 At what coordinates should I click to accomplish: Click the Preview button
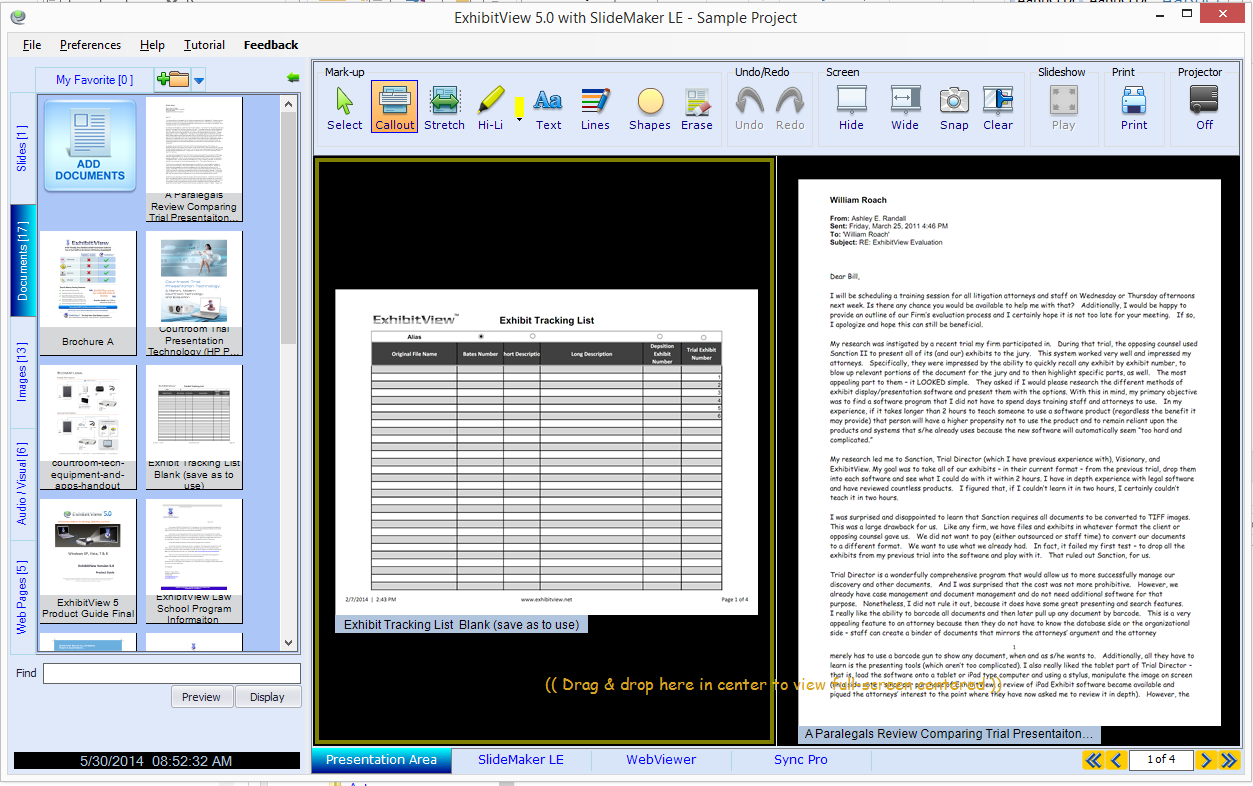pos(201,697)
